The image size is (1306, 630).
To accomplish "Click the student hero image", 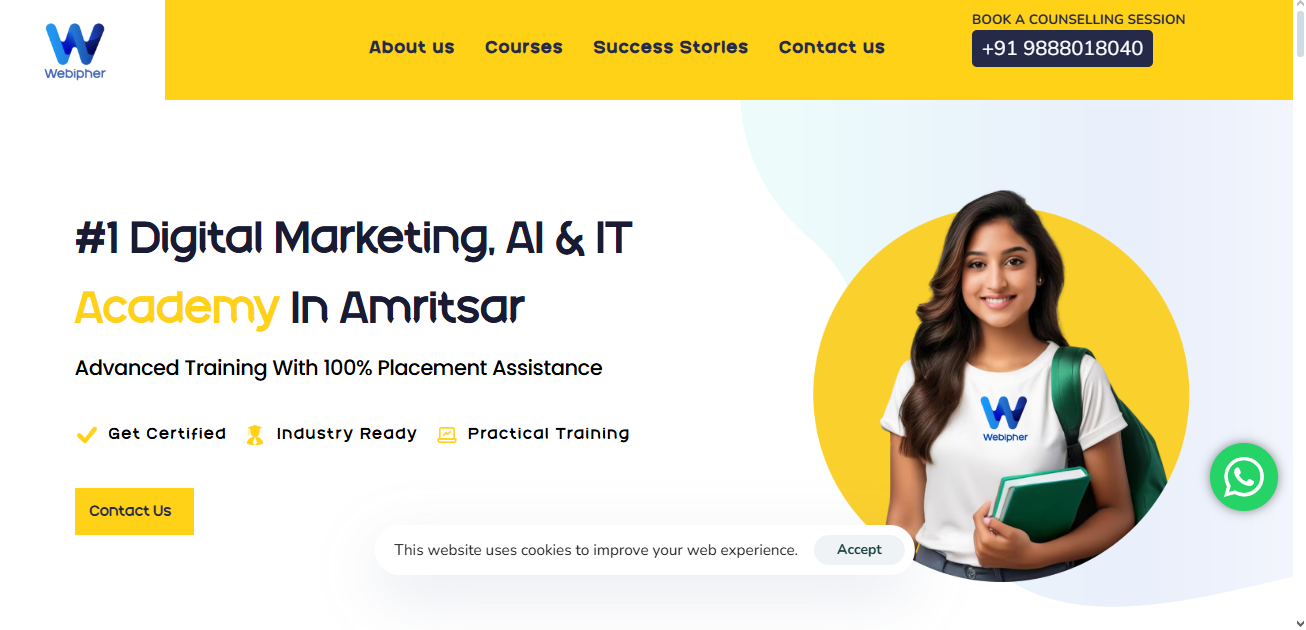I will coord(1001,387).
